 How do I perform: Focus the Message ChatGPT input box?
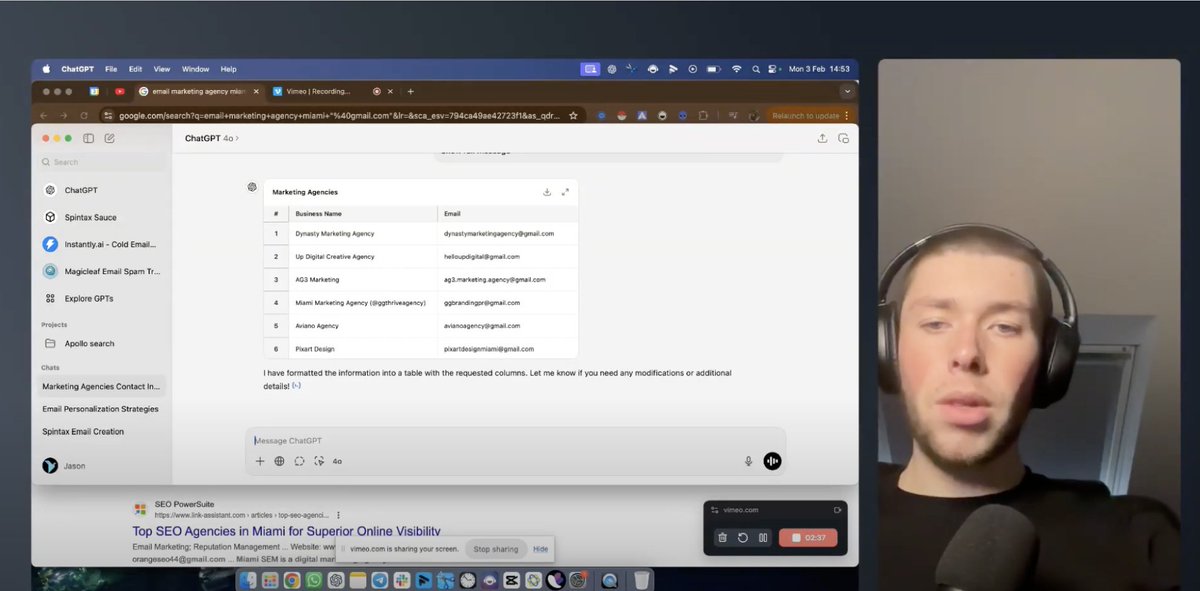click(x=515, y=441)
